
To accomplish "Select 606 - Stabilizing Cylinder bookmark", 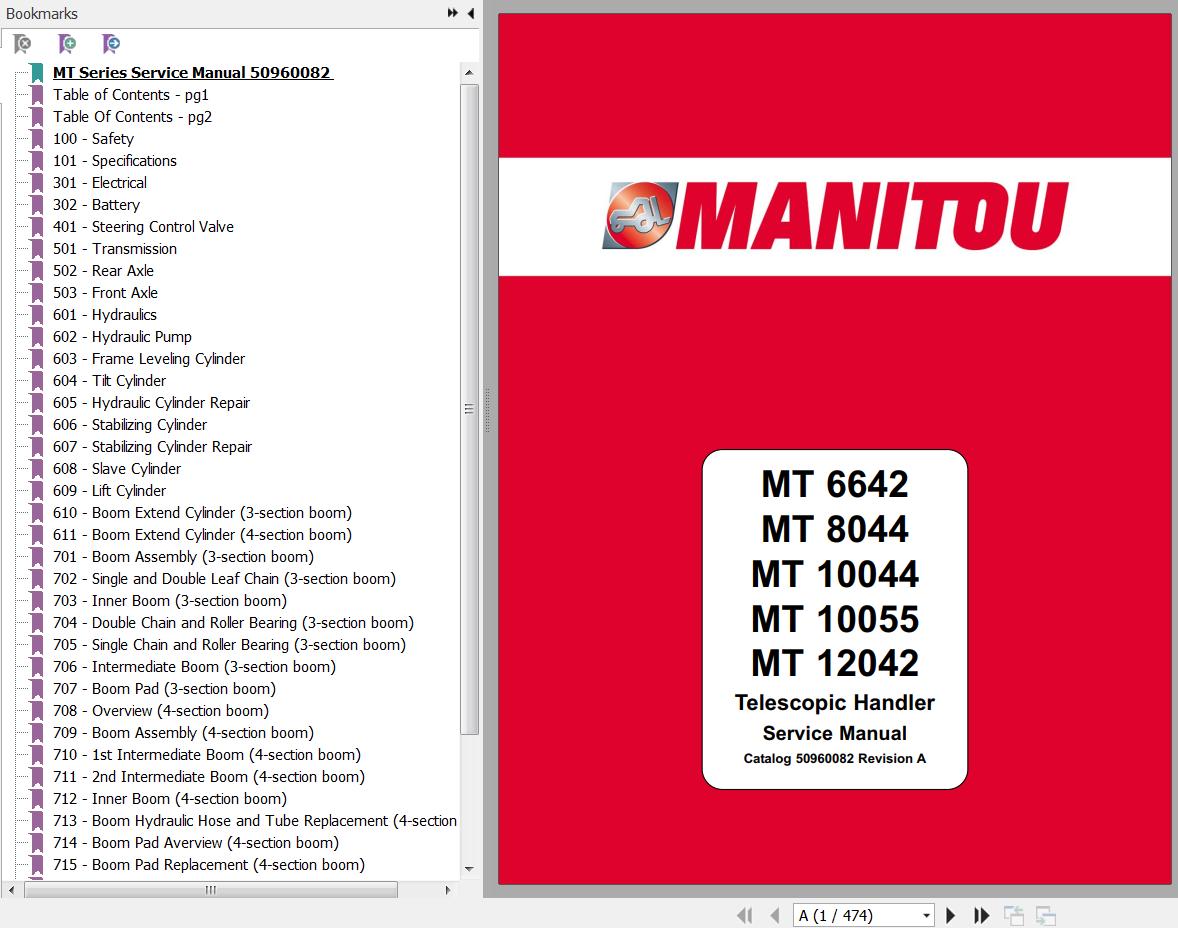I will pyautogui.click(x=130, y=425).
